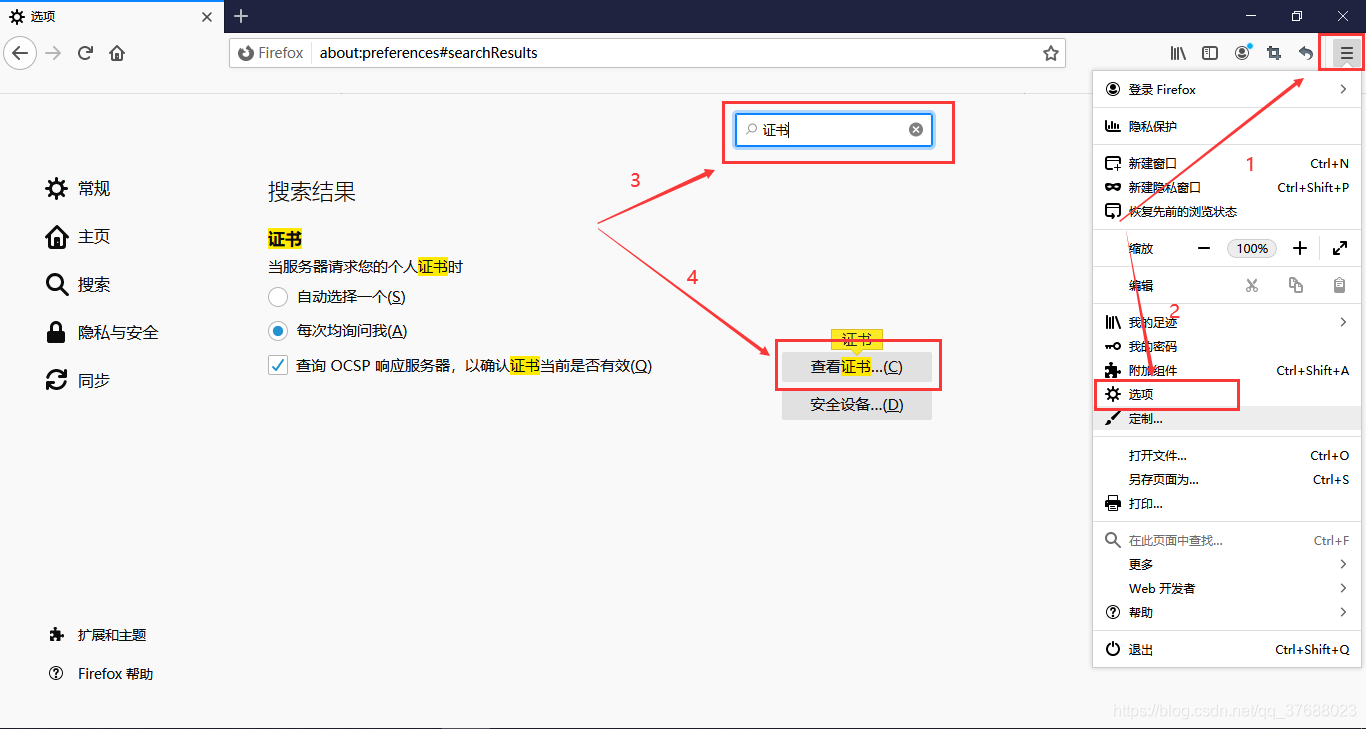
Task: Click the Firefox identity label in address bar
Action: pyautogui.click(x=271, y=53)
